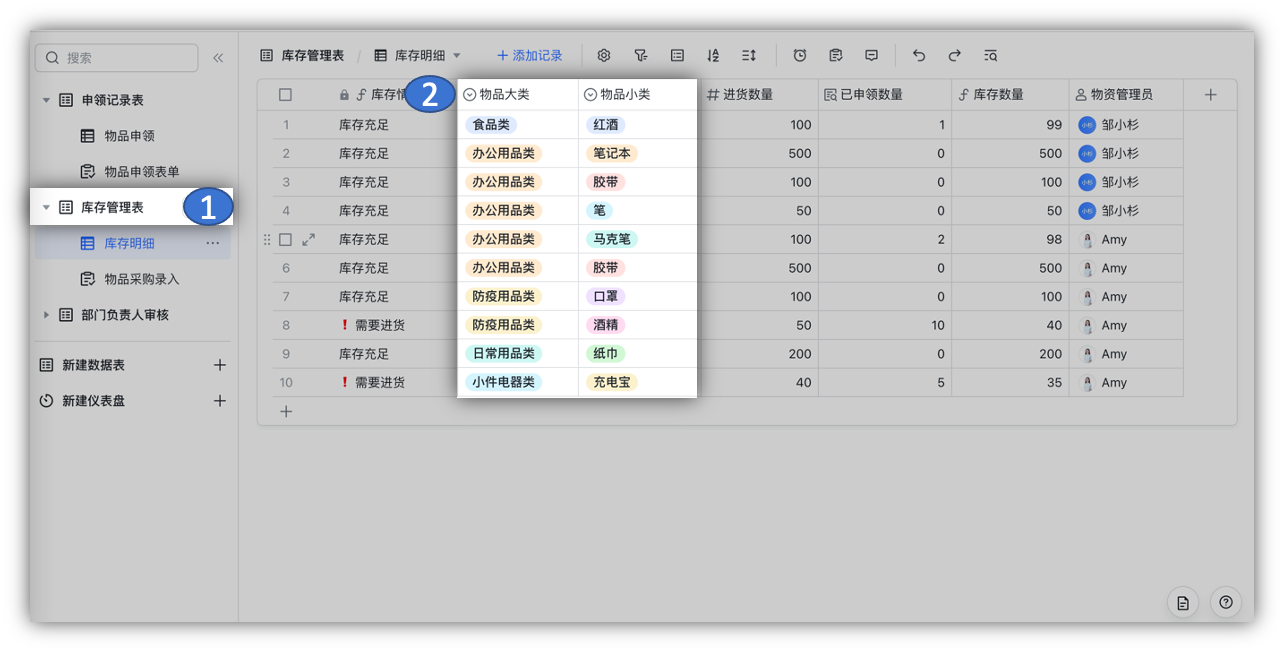This screenshot has width=1284, height=652.
Task: Click the 添加记录 button
Action: tap(530, 56)
